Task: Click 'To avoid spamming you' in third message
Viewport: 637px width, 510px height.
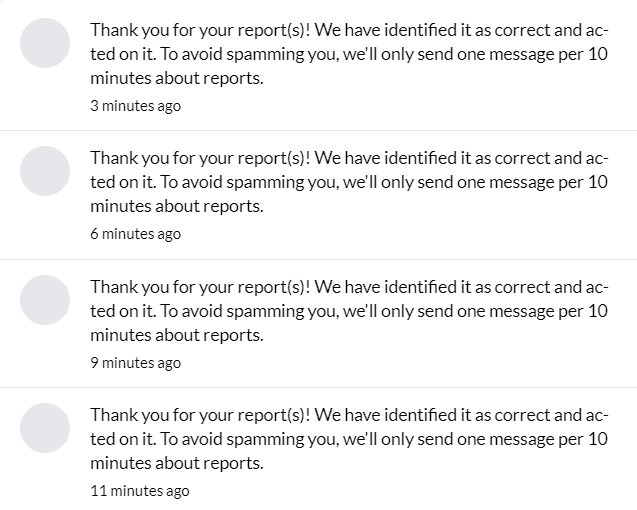Action: [250, 311]
